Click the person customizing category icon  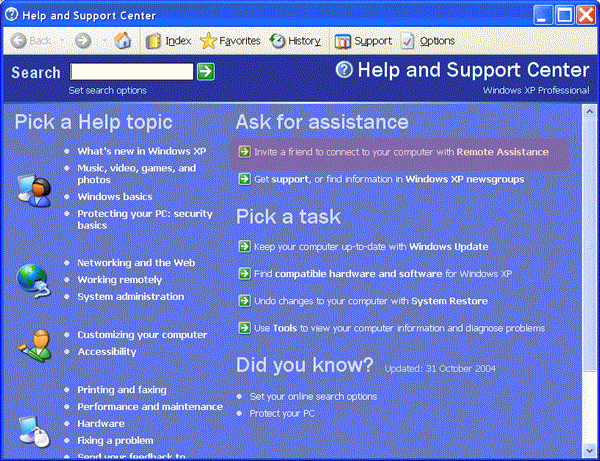35,345
